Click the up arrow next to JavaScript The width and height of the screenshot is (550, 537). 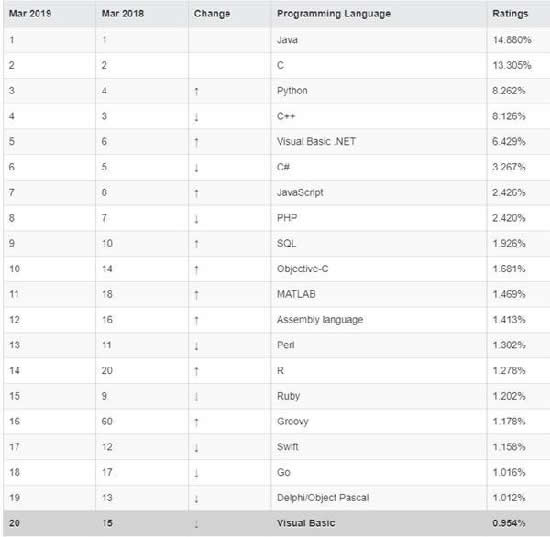pyautogui.click(x=196, y=193)
